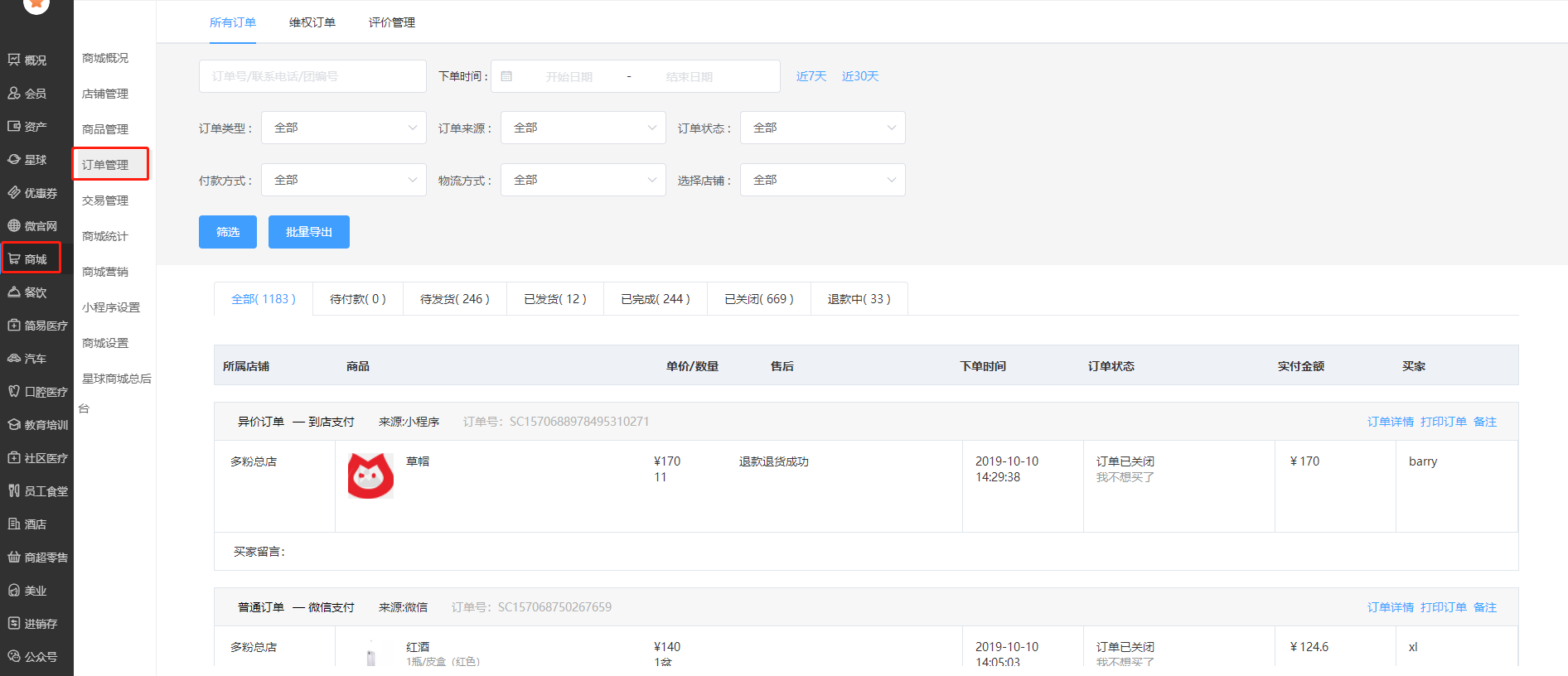Select the 酒店 hotel sidebar icon
Viewport: 1568px width, 676px height.
click(x=14, y=524)
